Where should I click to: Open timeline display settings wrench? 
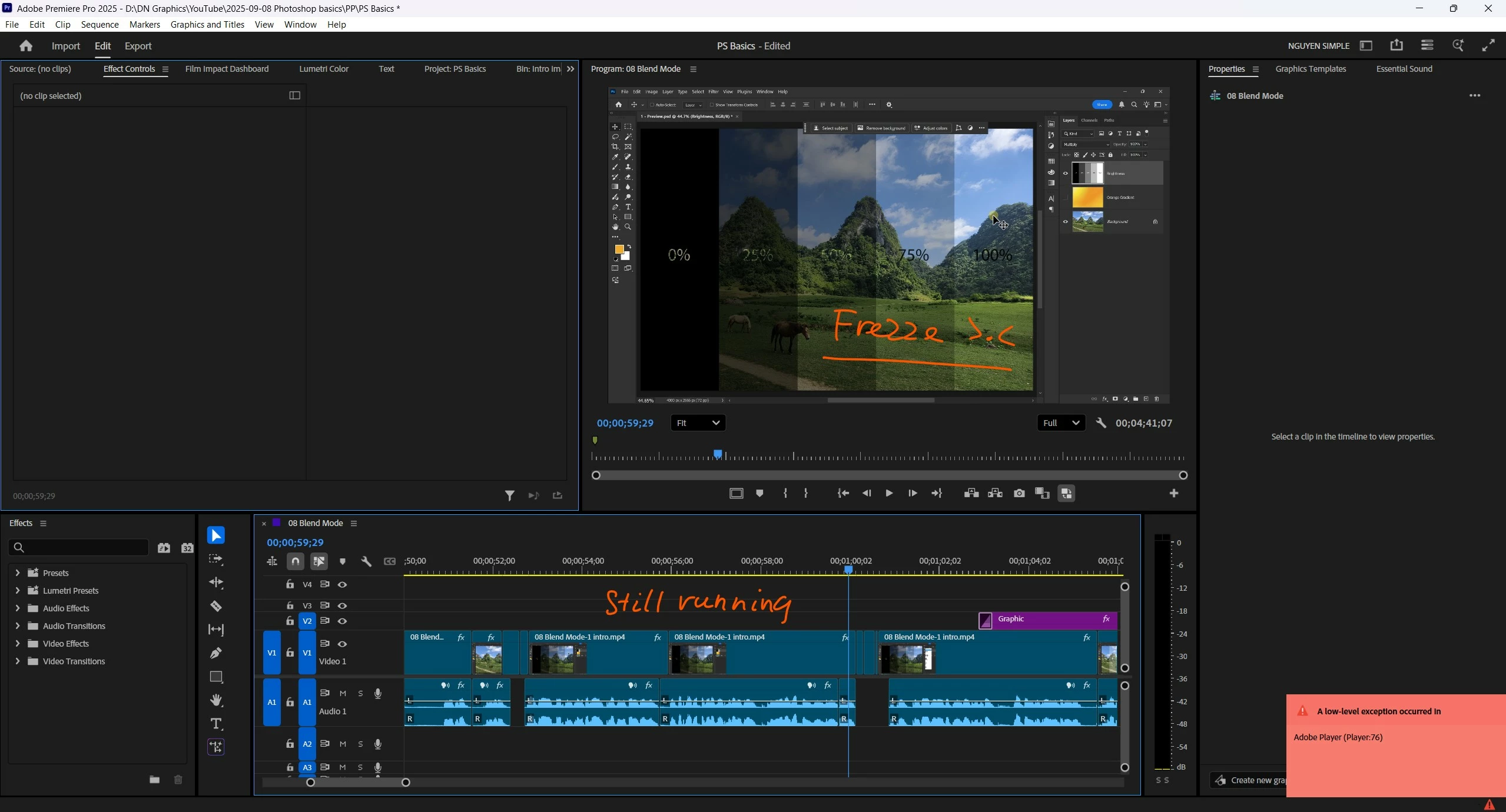click(x=366, y=561)
